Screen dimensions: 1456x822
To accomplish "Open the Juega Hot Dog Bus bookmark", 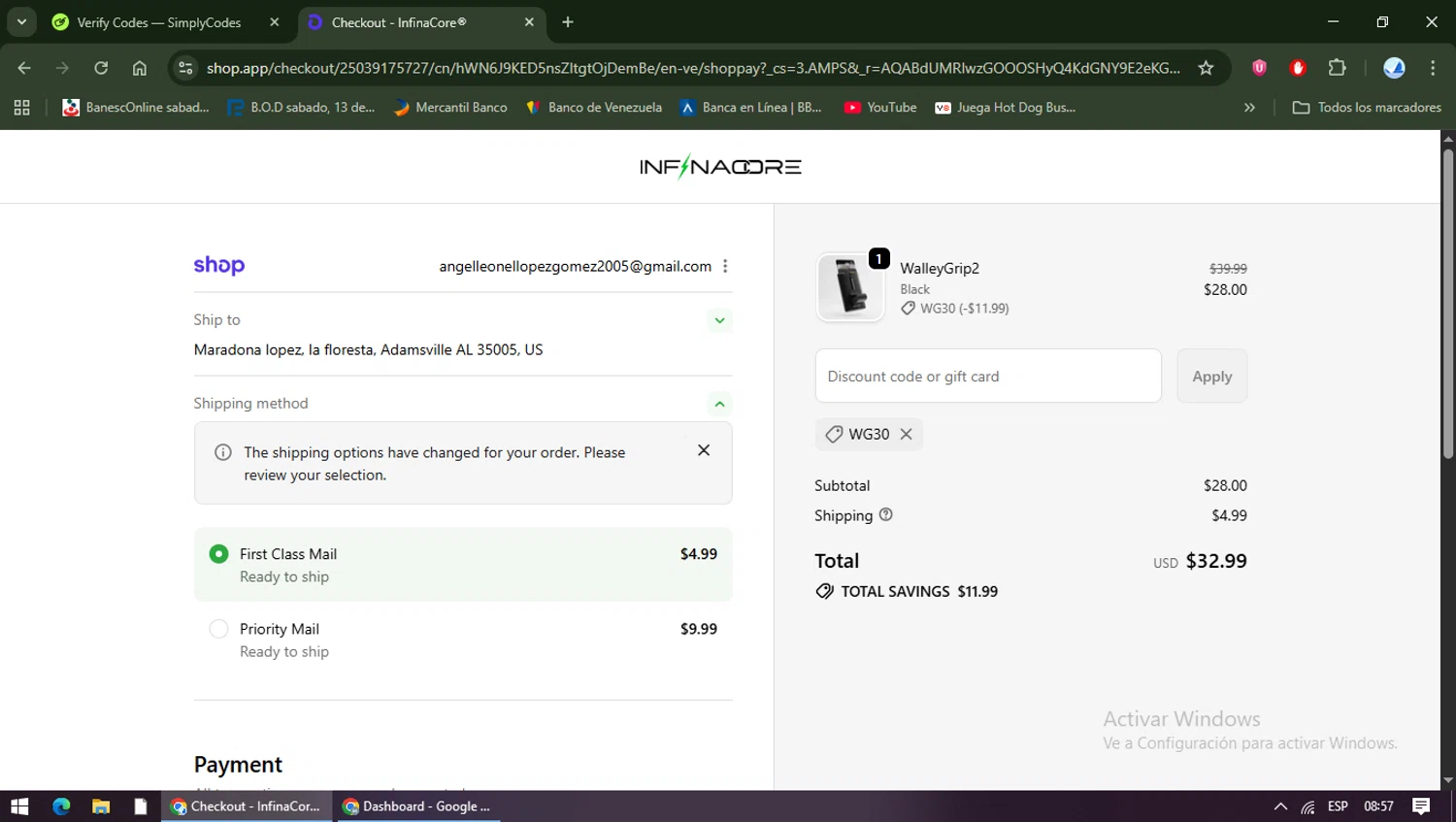I will [x=1005, y=108].
